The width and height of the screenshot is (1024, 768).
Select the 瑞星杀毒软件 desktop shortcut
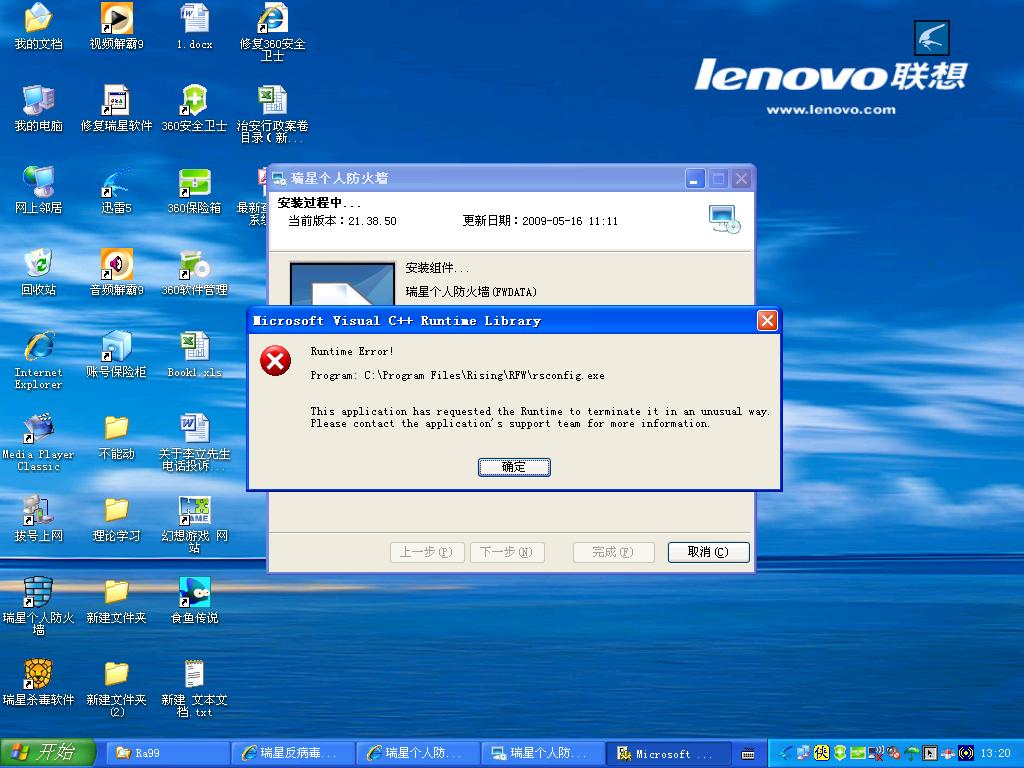pos(39,682)
